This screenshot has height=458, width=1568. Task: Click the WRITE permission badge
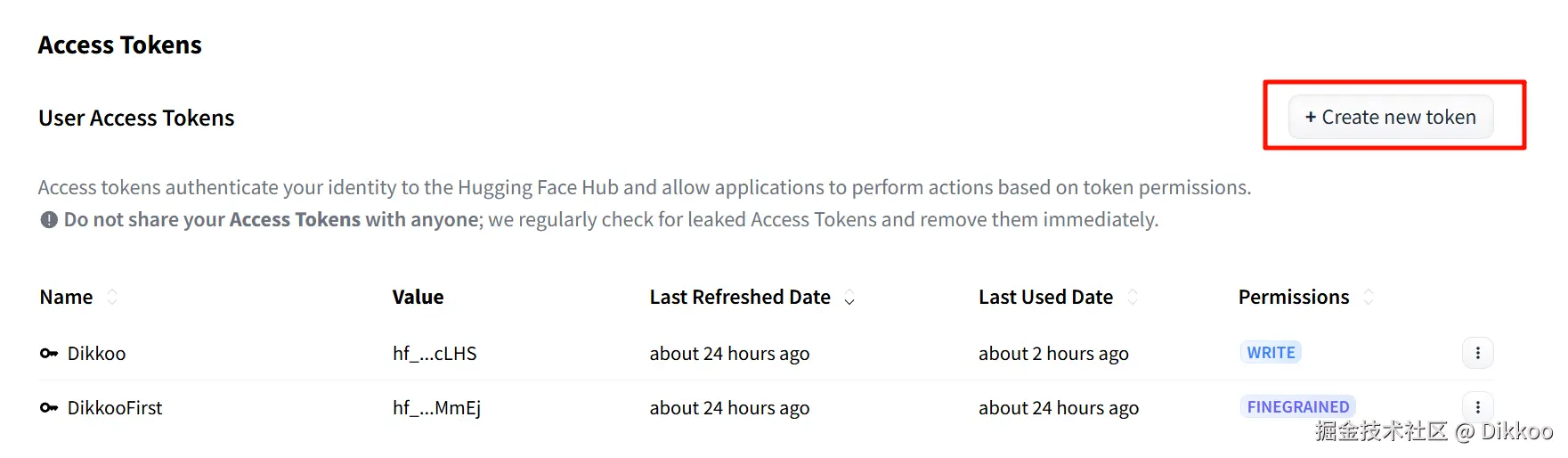(1271, 353)
